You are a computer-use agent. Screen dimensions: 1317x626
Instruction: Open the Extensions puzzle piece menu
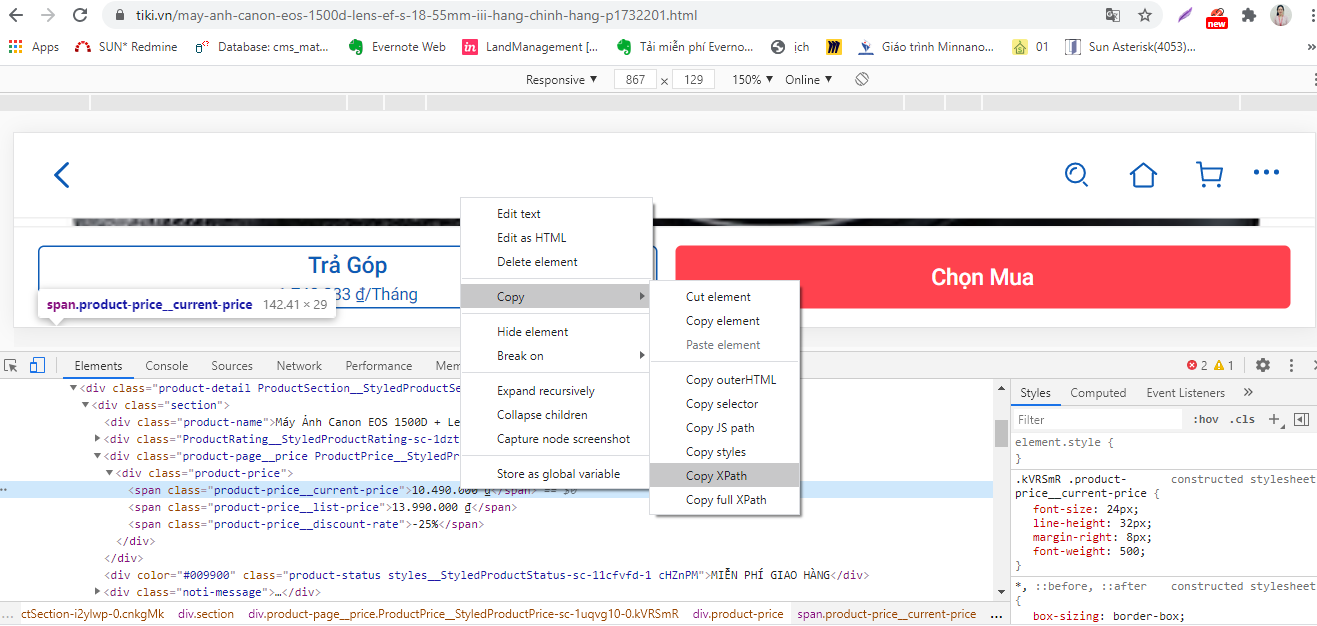tap(1249, 15)
